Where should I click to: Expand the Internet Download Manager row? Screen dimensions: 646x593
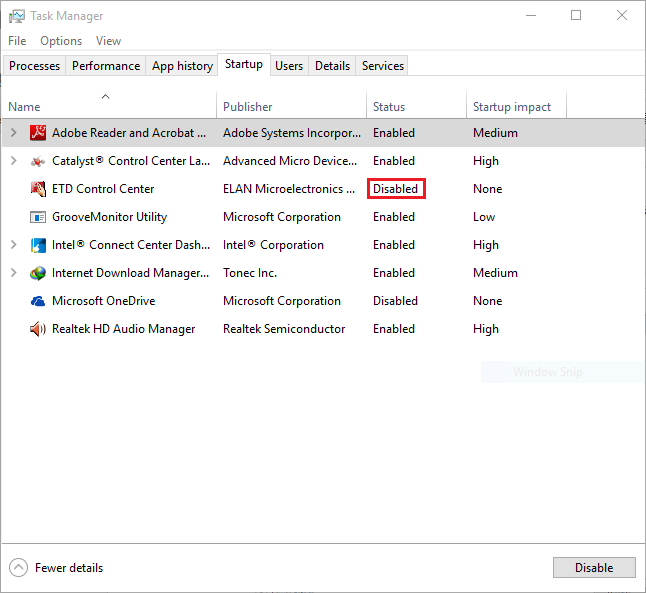click(14, 273)
